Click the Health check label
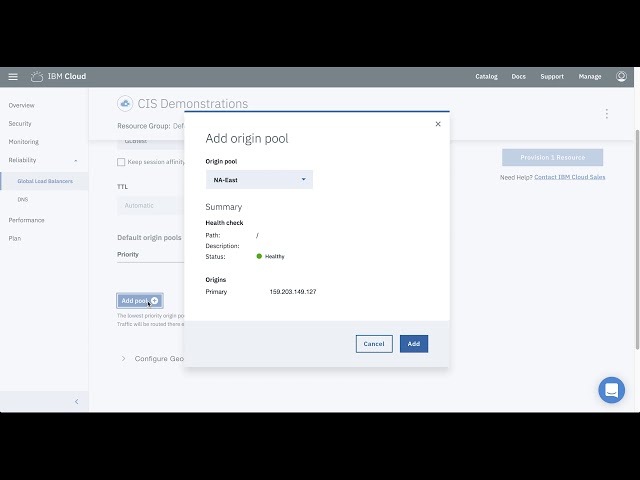Screen dimensions: 640x480 pos(224,223)
